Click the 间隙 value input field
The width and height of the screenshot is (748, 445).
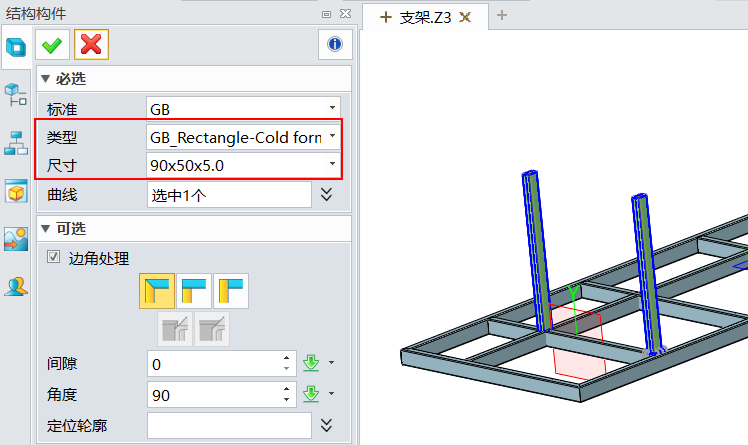pyautogui.click(x=214, y=364)
